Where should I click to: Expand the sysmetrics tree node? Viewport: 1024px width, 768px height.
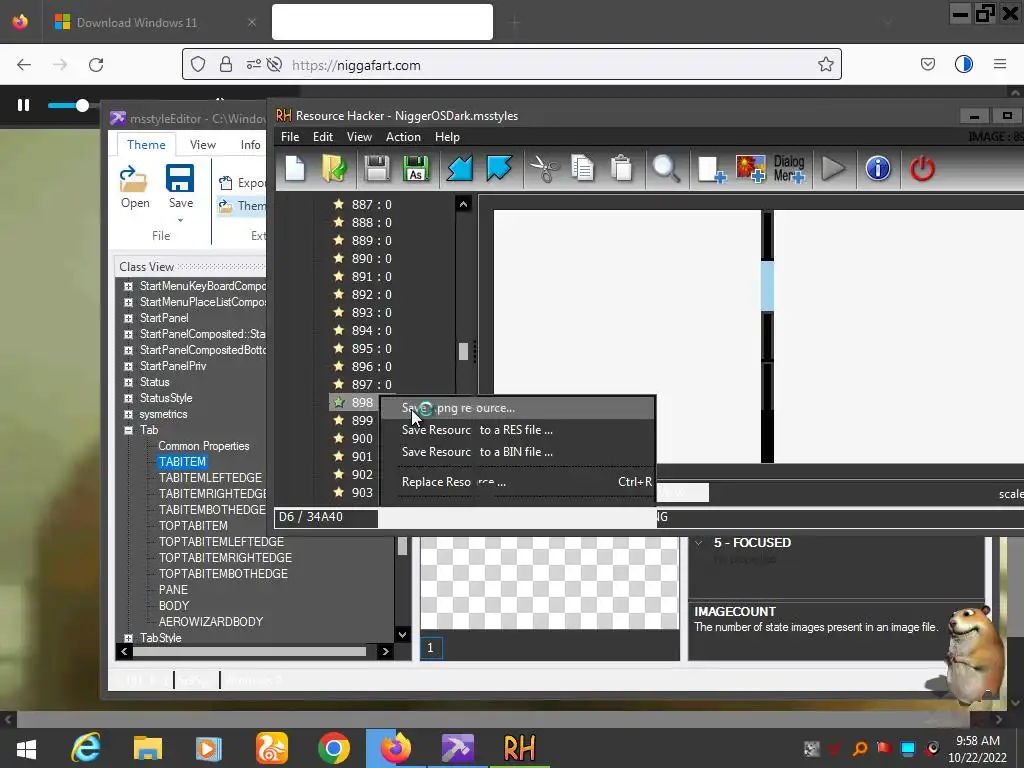click(x=128, y=414)
